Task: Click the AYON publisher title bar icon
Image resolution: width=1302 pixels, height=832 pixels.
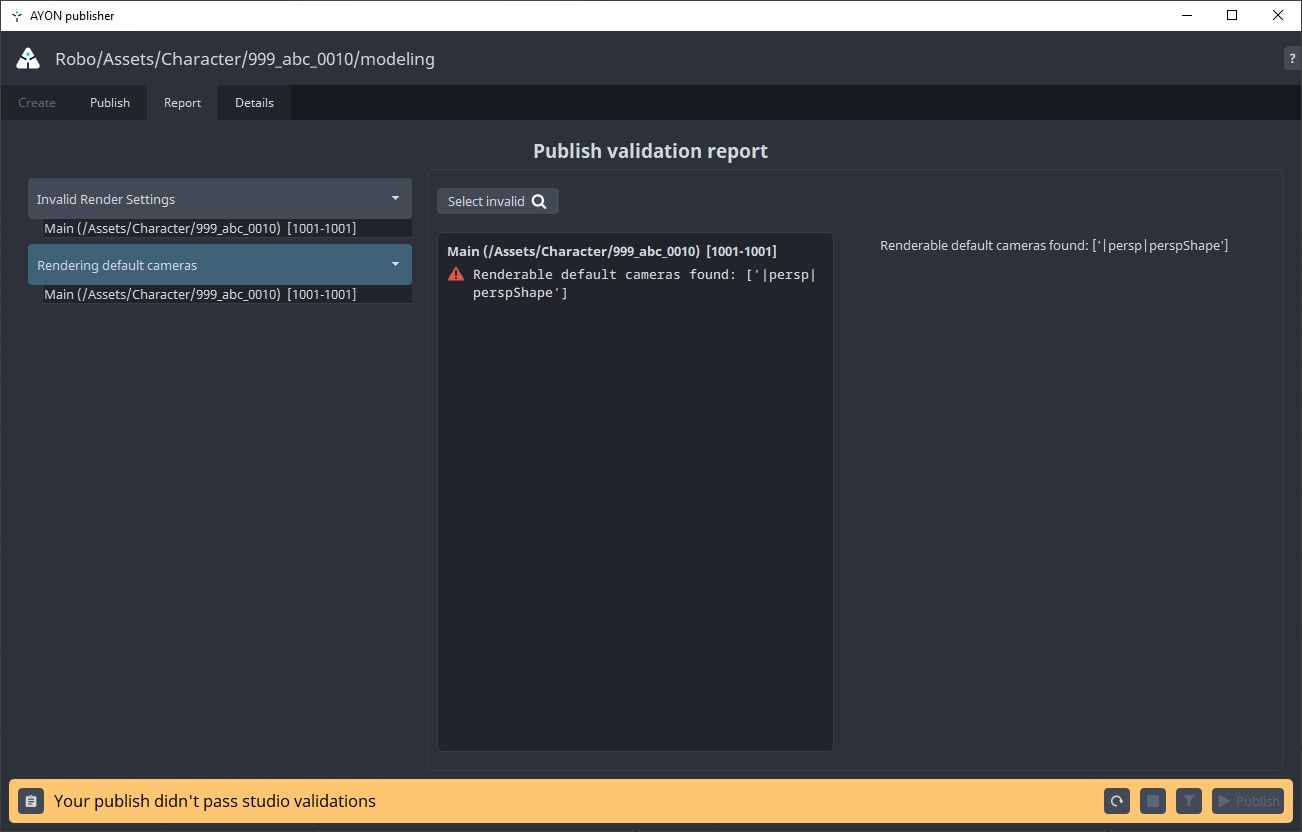Action: pyautogui.click(x=14, y=15)
